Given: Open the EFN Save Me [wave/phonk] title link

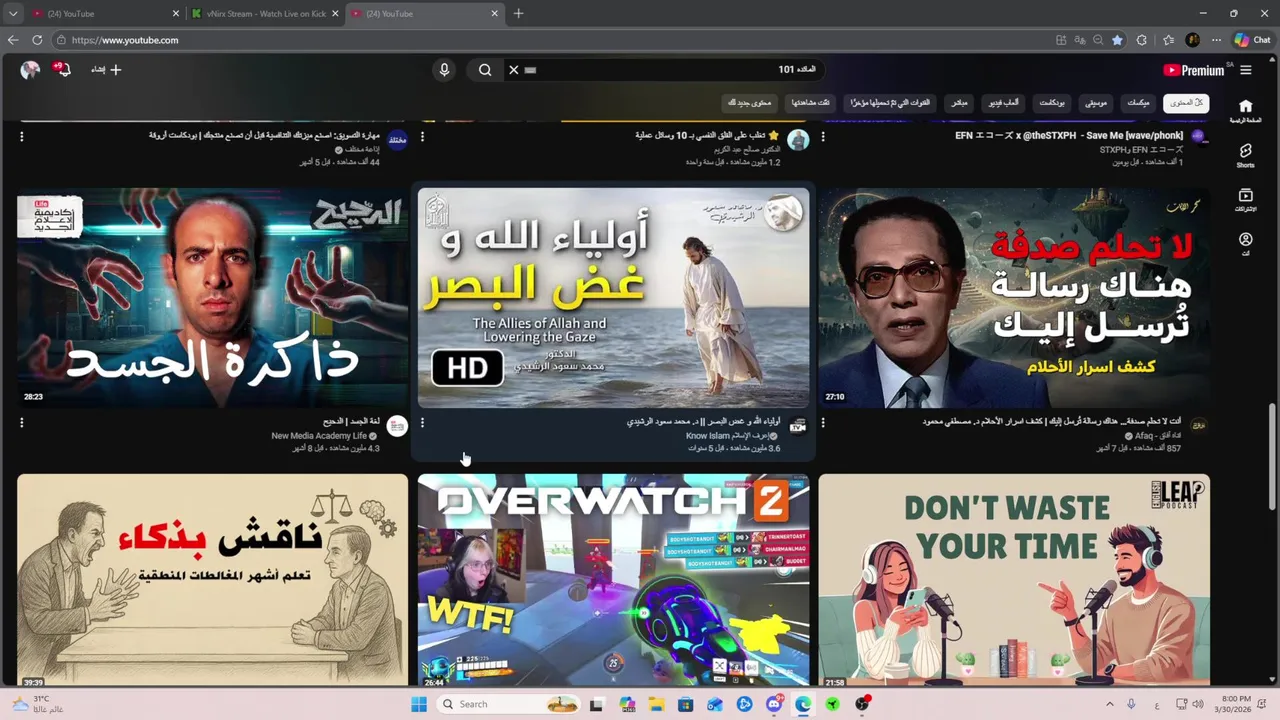Looking at the screenshot, I should (x=1068, y=135).
